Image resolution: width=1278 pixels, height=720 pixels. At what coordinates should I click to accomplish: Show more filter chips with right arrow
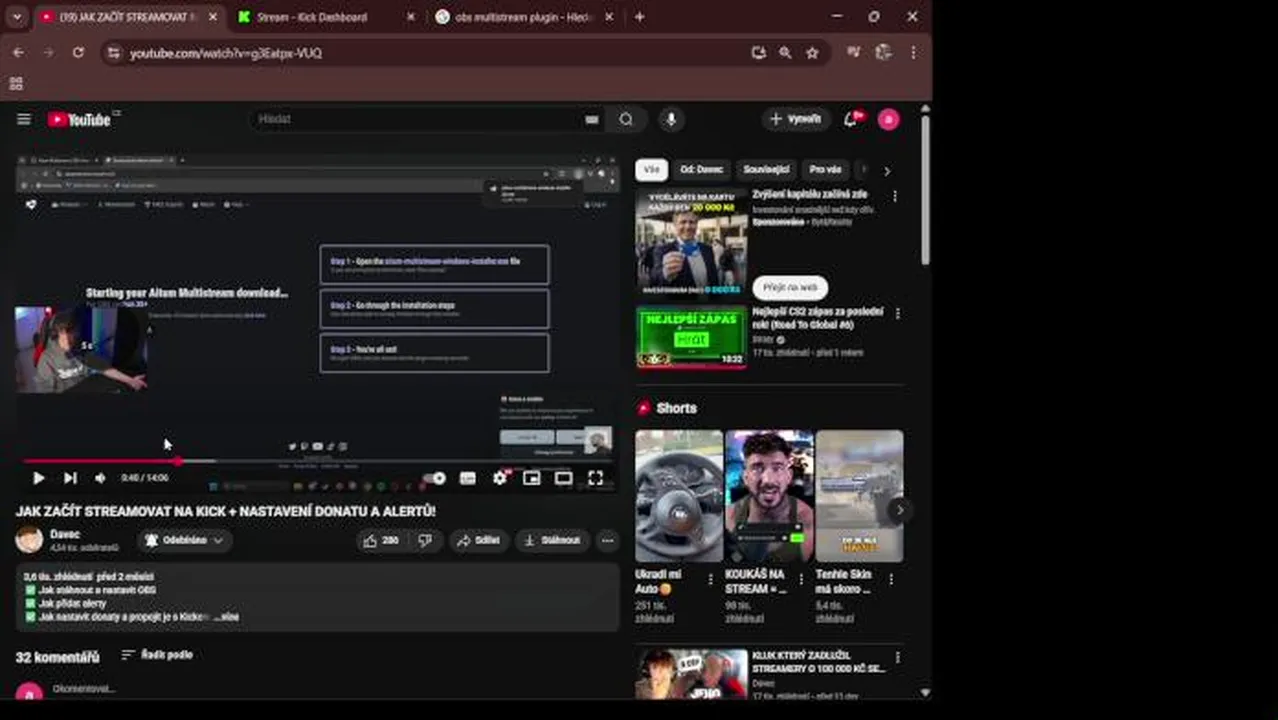pos(886,171)
